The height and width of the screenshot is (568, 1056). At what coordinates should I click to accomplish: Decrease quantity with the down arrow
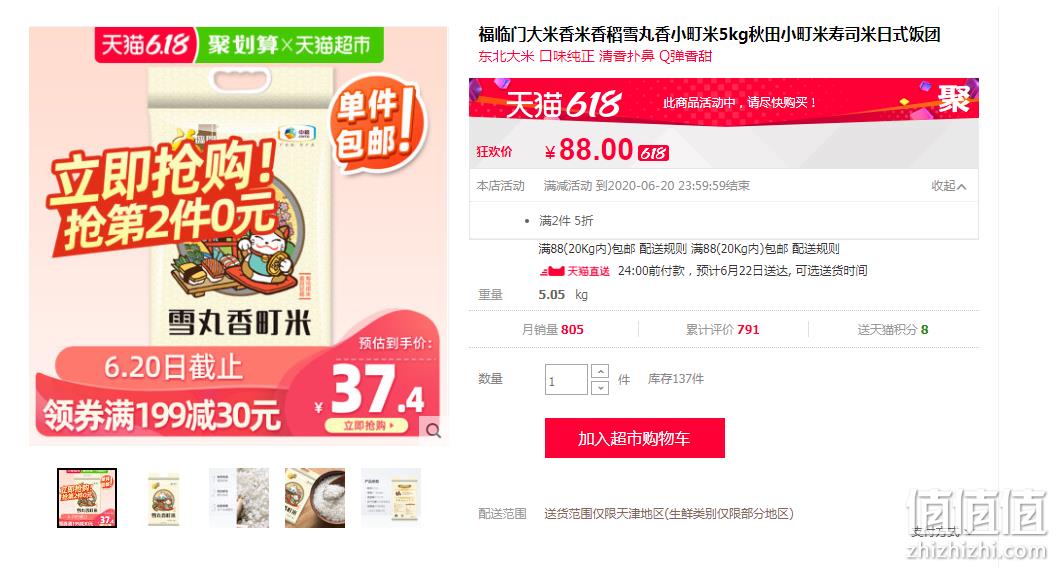point(599,387)
